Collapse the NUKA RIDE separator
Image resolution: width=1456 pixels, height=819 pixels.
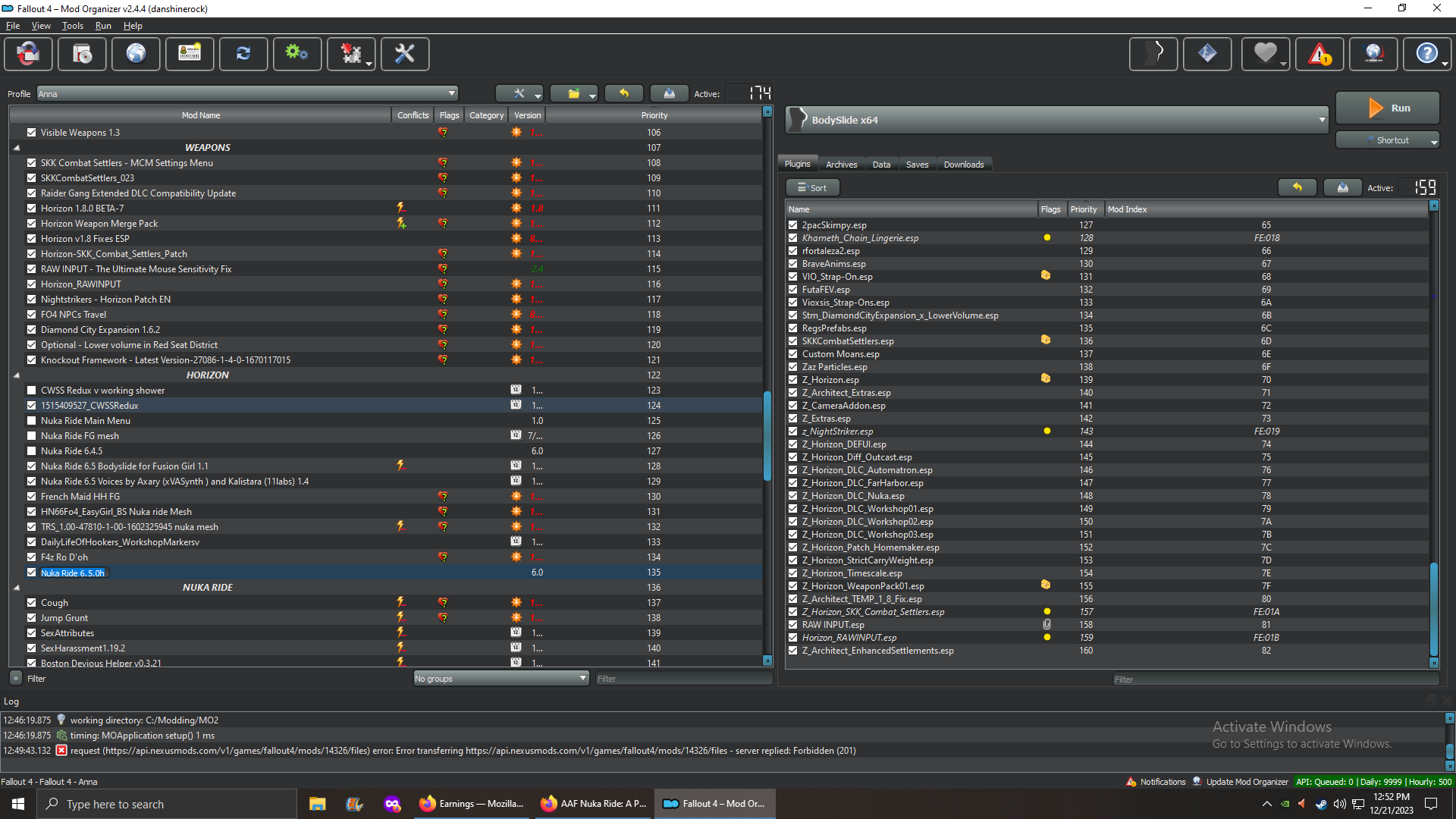pyautogui.click(x=17, y=588)
